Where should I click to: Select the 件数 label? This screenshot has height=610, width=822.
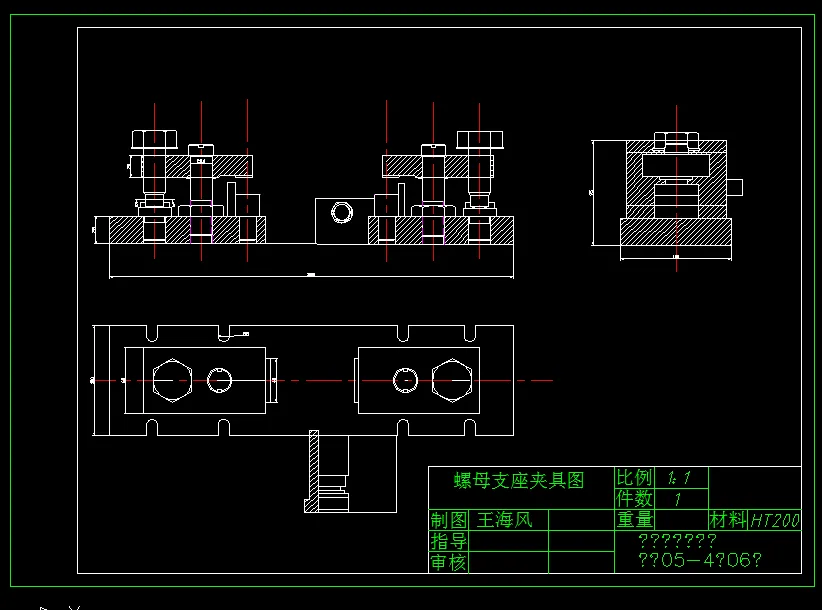pyautogui.click(x=634, y=498)
